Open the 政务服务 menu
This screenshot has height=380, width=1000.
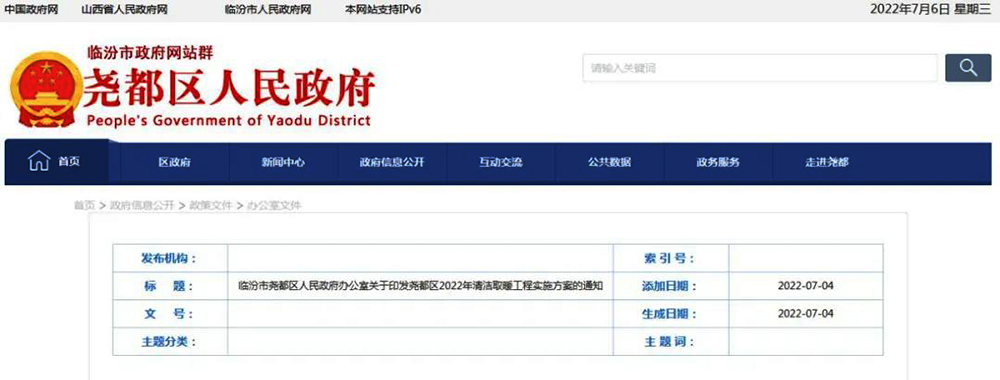pyautogui.click(x=718, y=162)
